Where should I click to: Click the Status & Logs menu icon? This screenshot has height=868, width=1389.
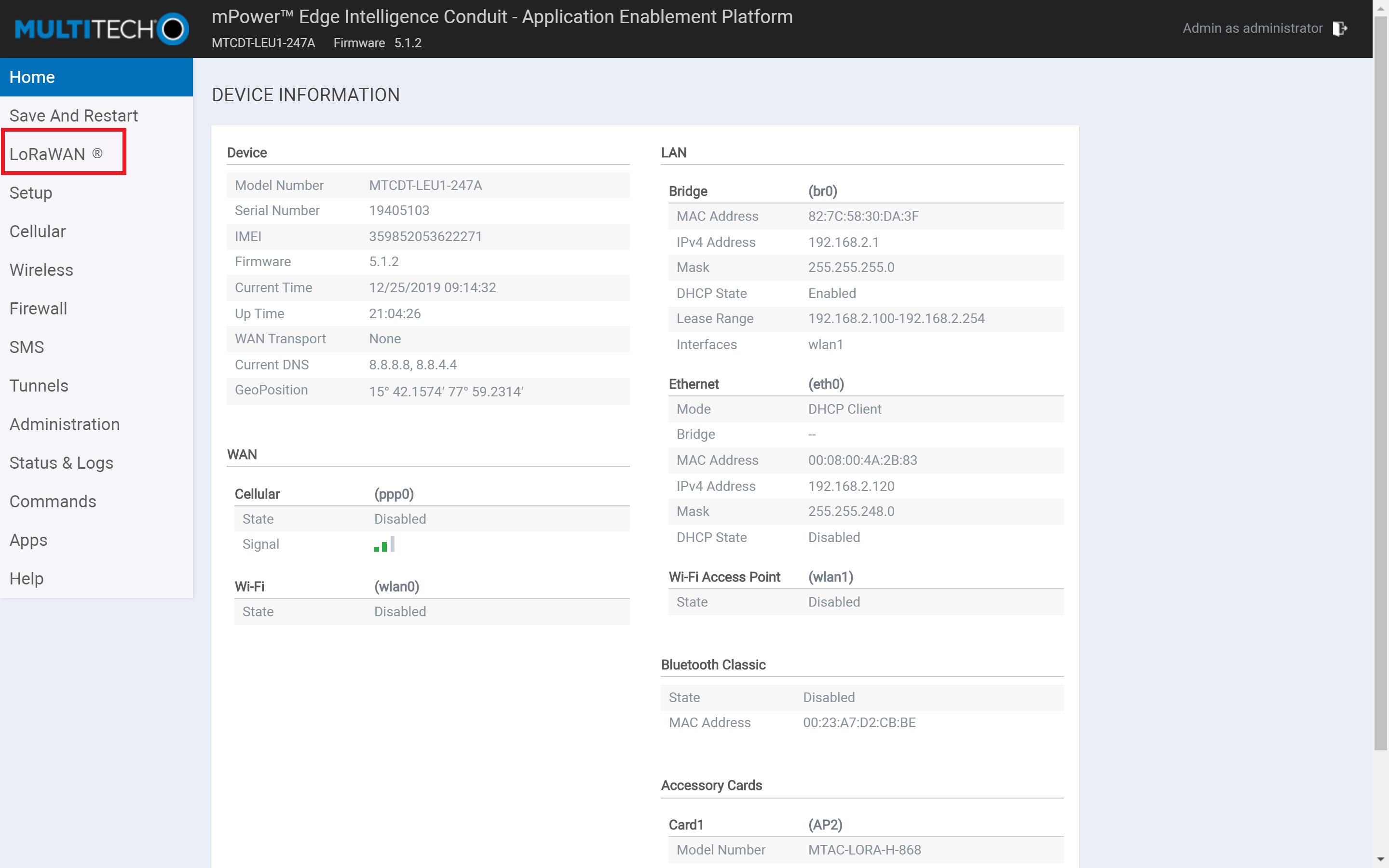pyautogui.click(x=61, y=462)
